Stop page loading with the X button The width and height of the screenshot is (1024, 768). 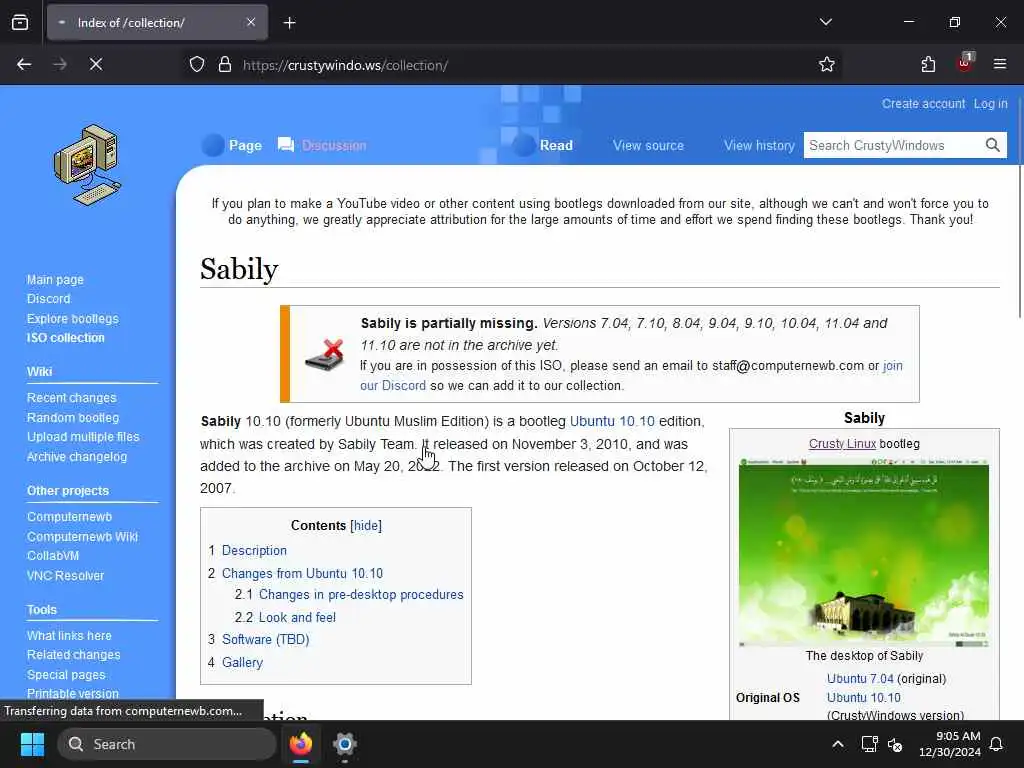(95, 64)
